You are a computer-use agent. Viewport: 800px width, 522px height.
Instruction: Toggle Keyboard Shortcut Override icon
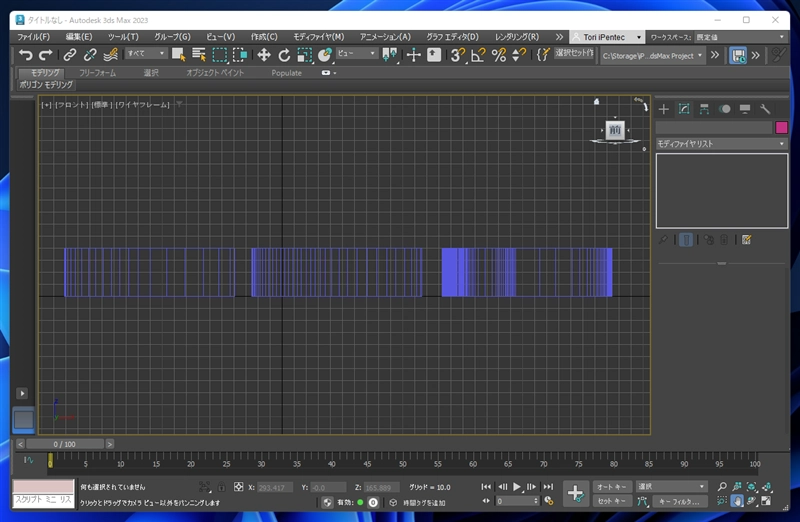(x=434, y=55)
